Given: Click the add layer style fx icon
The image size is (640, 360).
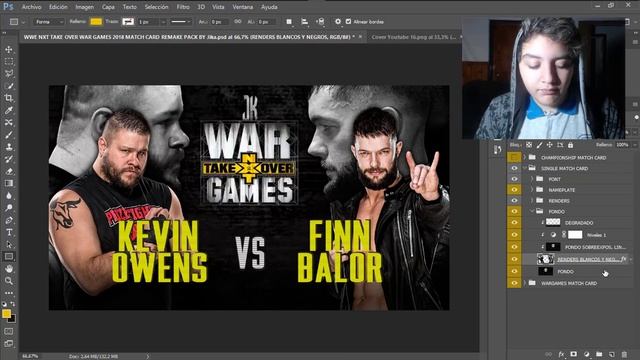Looking at the screenshot, I should click(561, 354).
